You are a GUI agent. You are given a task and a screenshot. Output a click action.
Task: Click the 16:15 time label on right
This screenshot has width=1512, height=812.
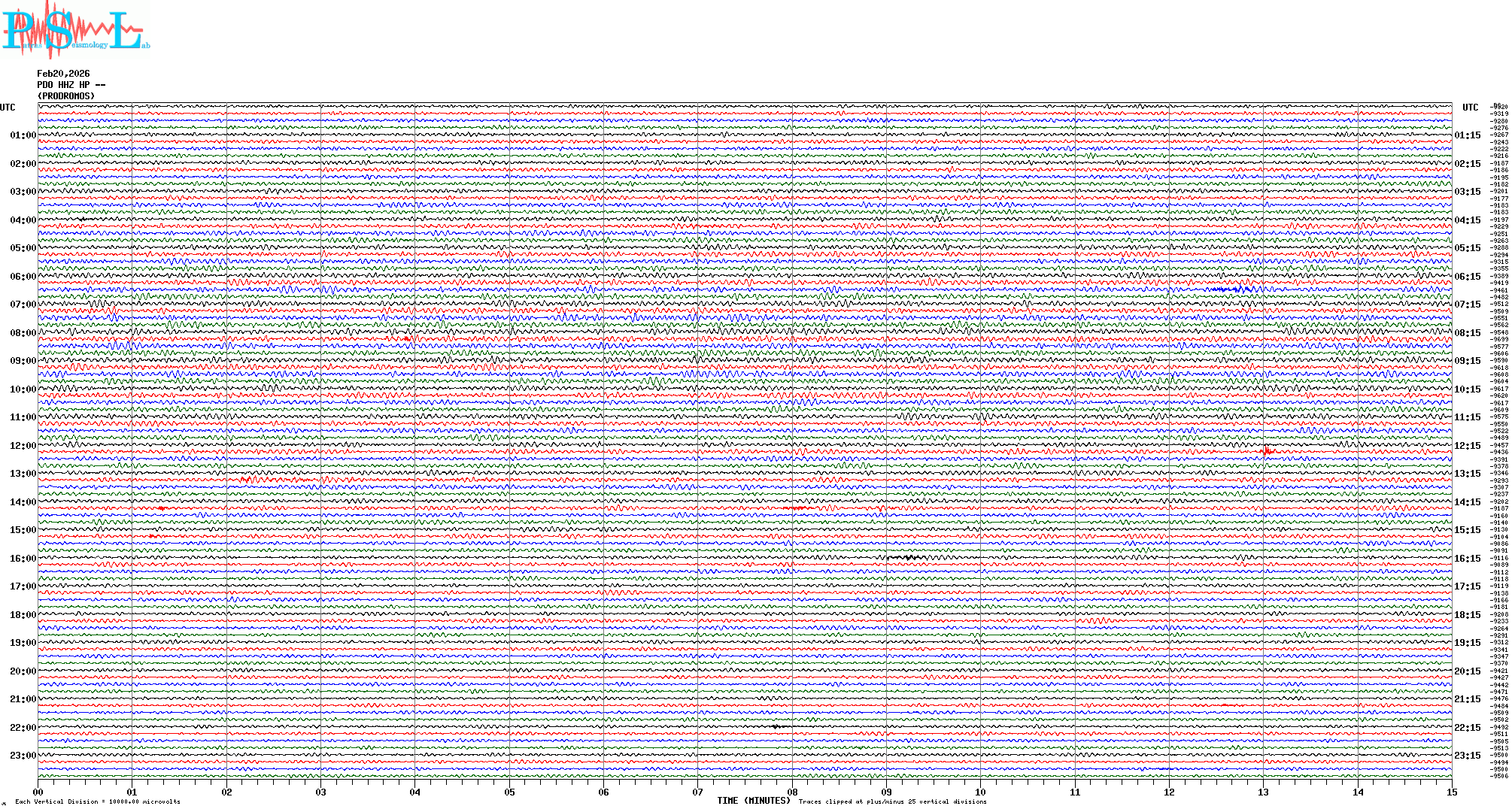1467,559
